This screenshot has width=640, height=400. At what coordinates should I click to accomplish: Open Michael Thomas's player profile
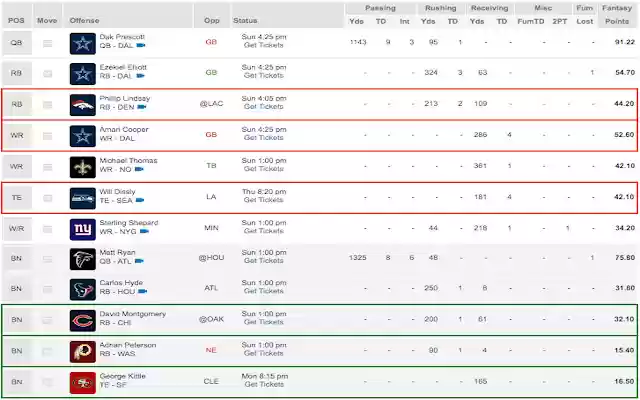[129, 160]
